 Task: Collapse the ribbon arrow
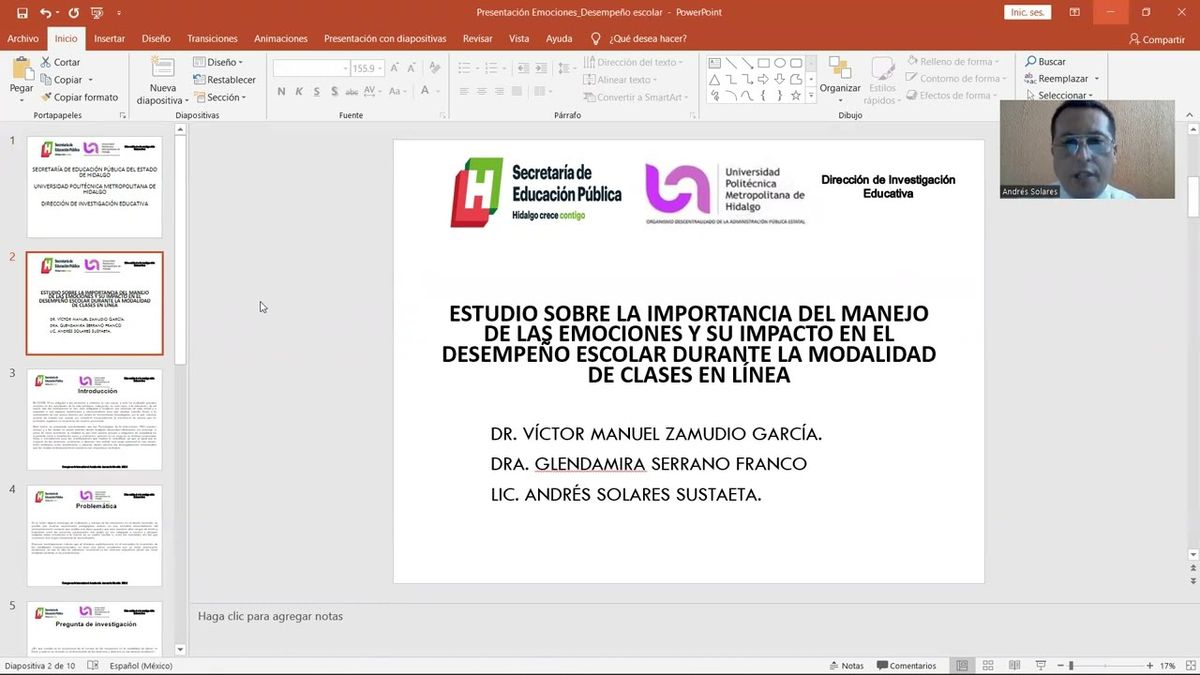tap(1190, 115)
